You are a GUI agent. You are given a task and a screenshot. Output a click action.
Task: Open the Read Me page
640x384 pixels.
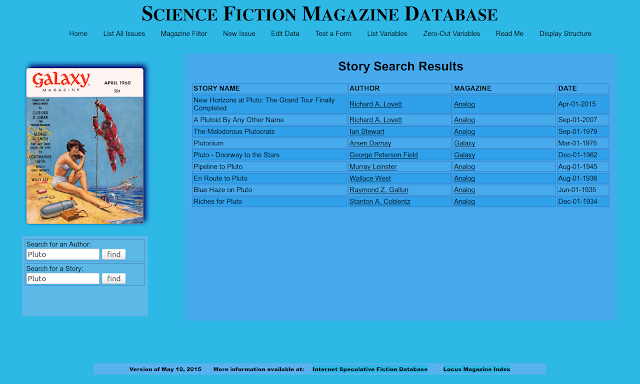click(509, 33)
